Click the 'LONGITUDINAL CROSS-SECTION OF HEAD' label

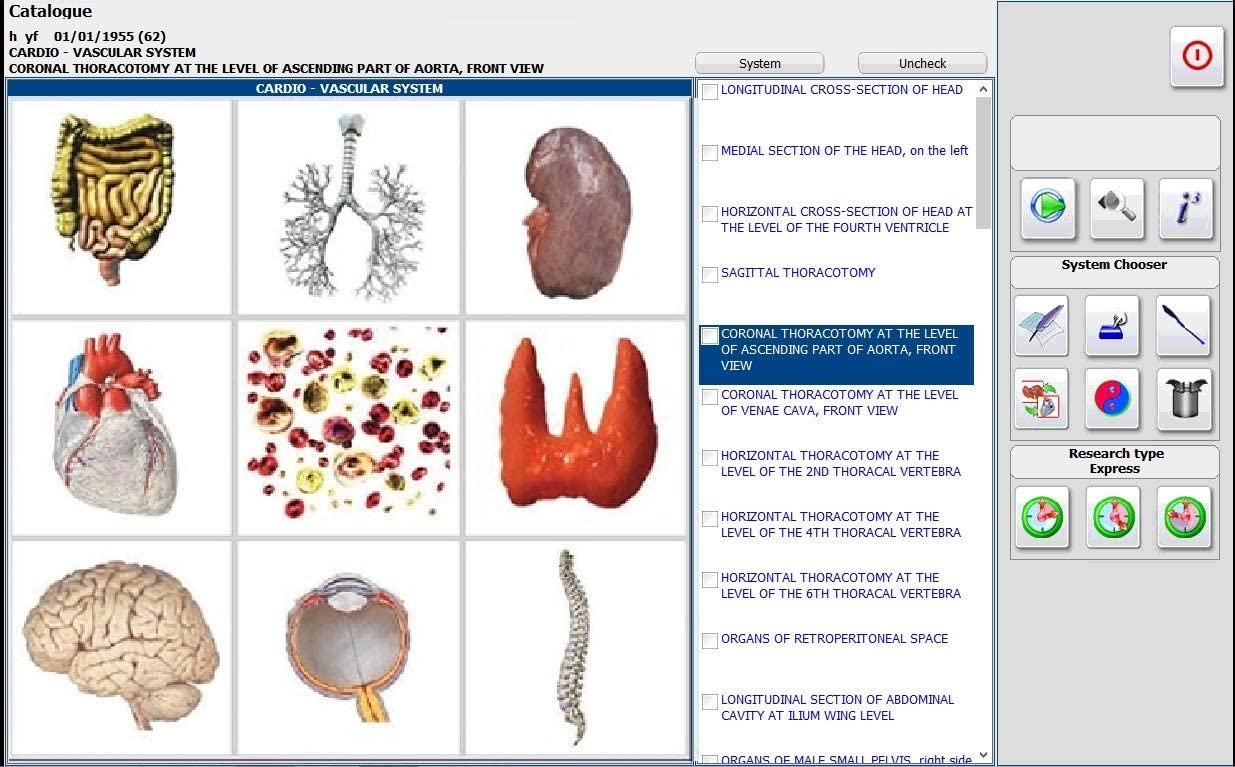click(x=842, y=89)
